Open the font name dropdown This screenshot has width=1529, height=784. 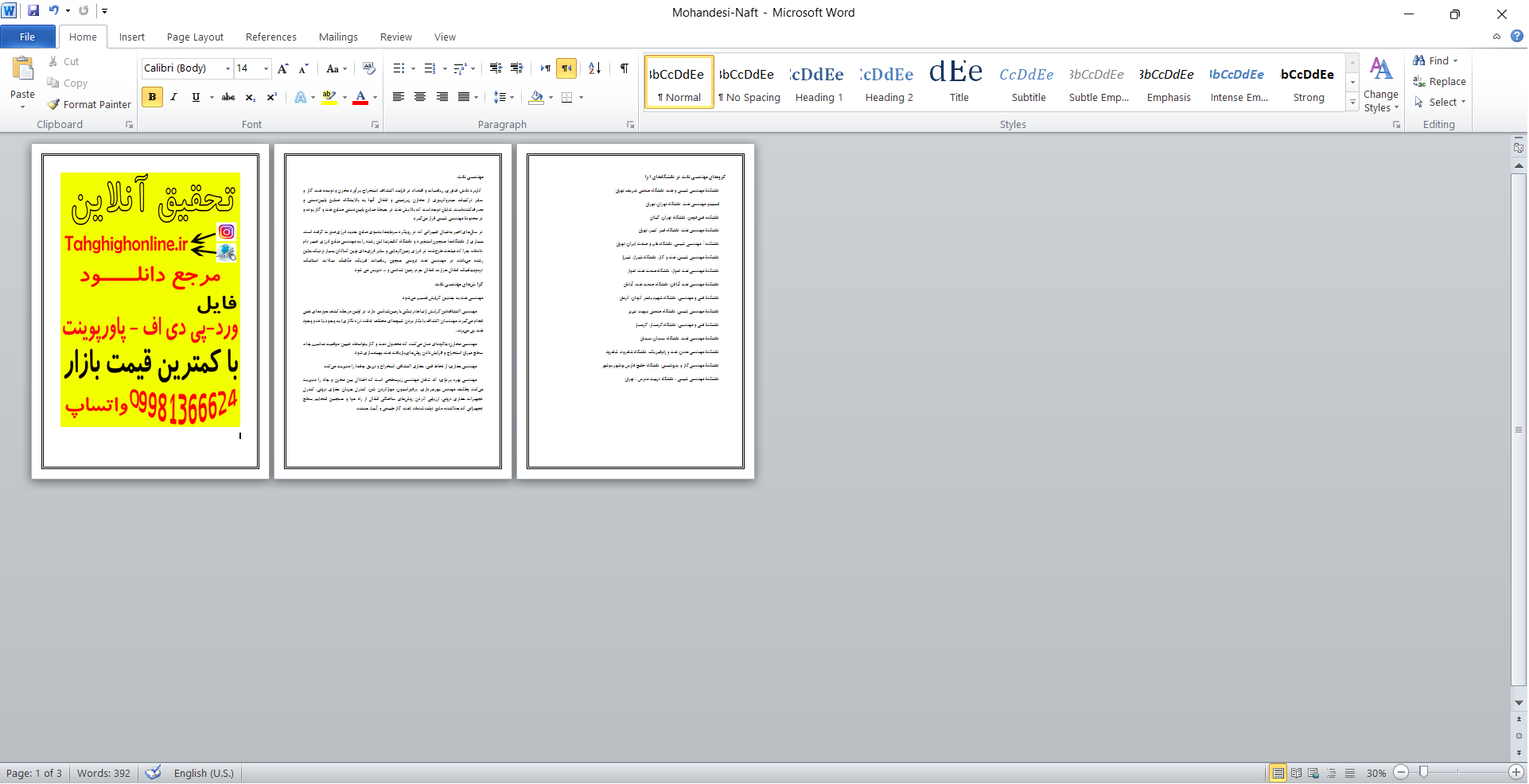[x=228, y=68]
